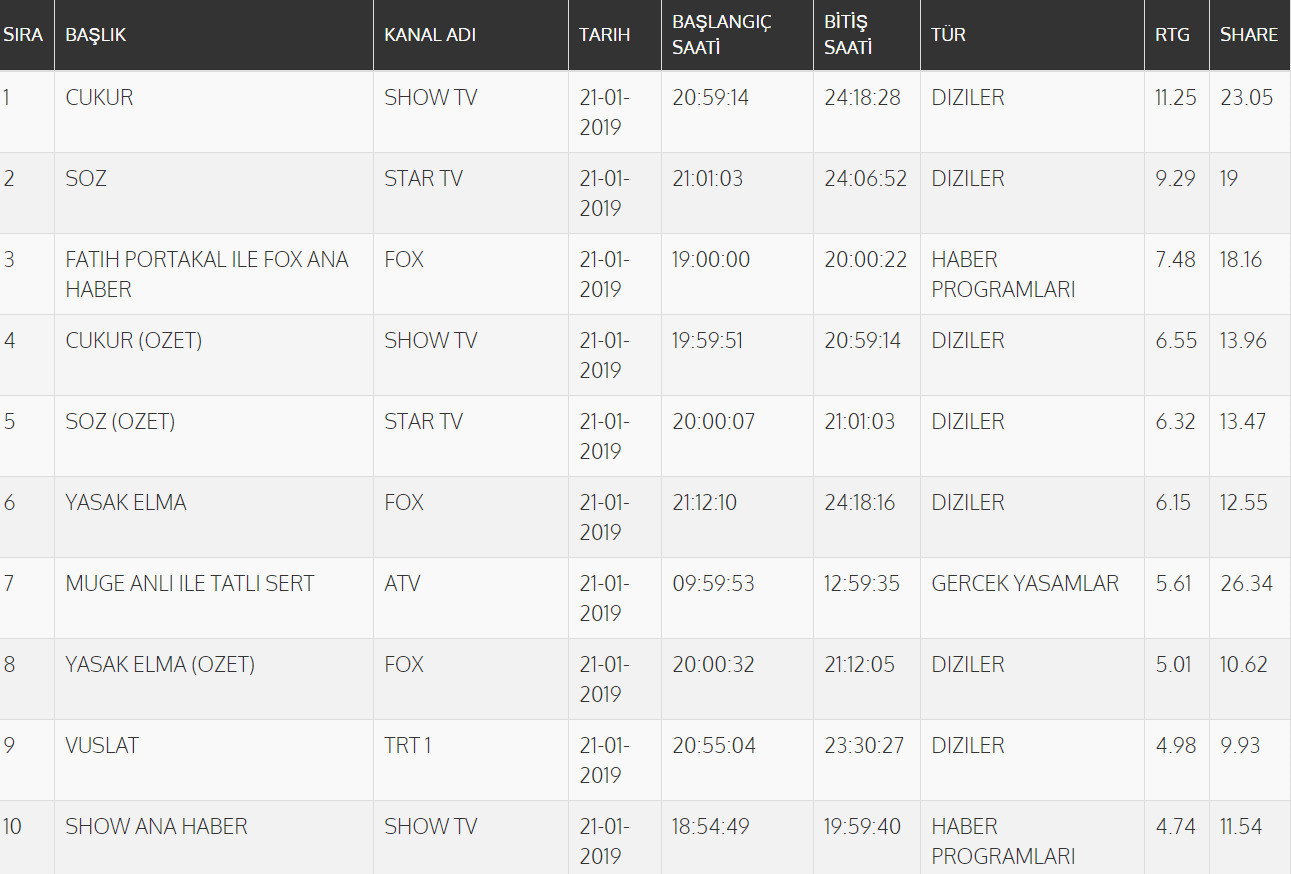
Task: Select FATIH PORTAKAL ILE FOX ANA HABER
Action: [207, 274]
